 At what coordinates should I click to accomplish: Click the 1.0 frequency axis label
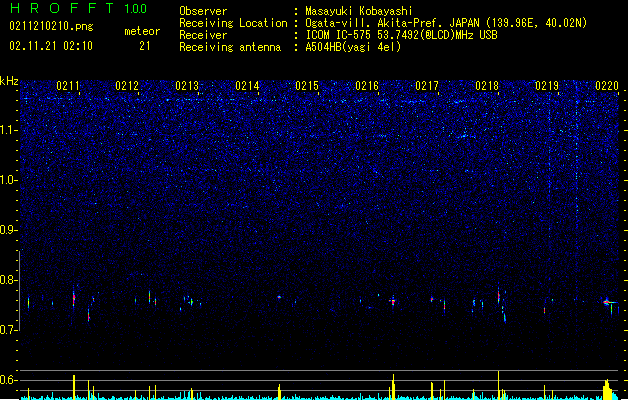point(9,180)
